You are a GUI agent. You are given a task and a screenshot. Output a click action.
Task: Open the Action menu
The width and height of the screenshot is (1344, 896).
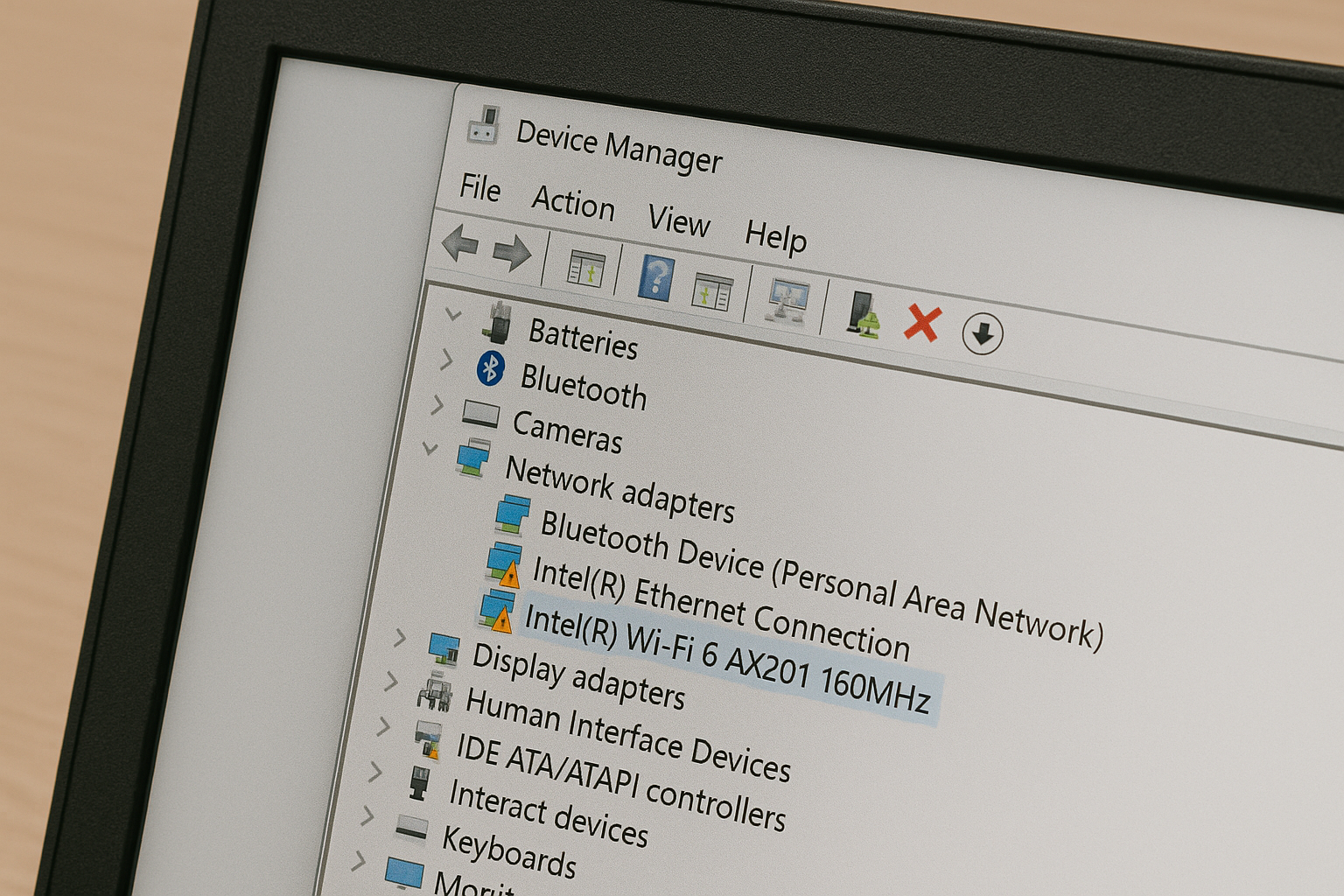(x=573, y=202)
